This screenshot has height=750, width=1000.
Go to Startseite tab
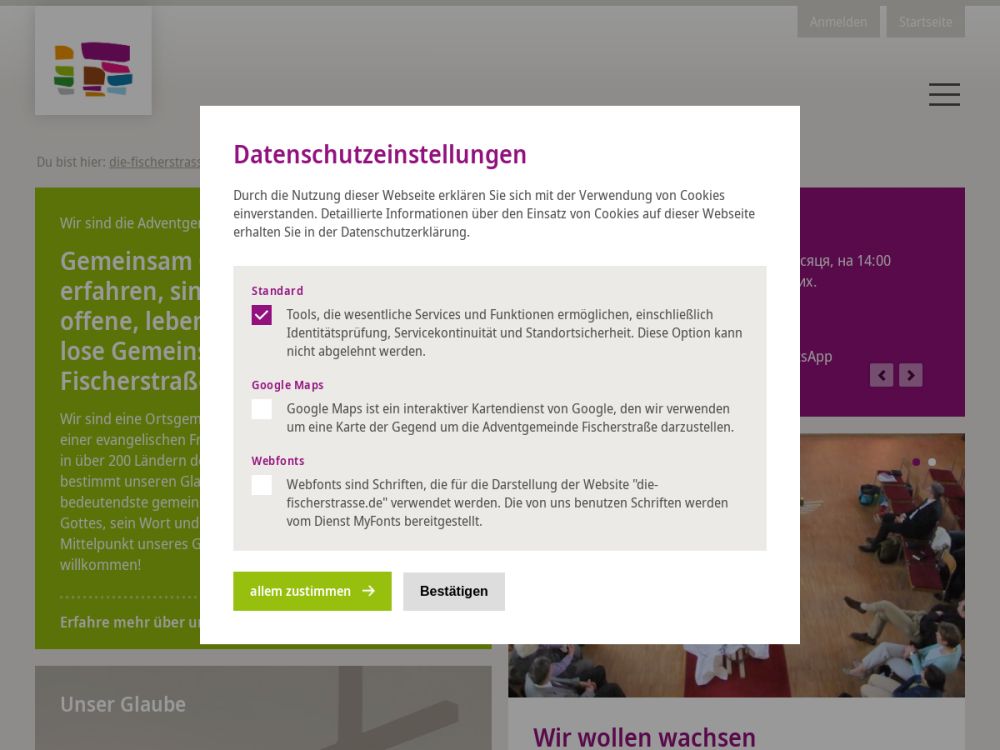(925, 22)
